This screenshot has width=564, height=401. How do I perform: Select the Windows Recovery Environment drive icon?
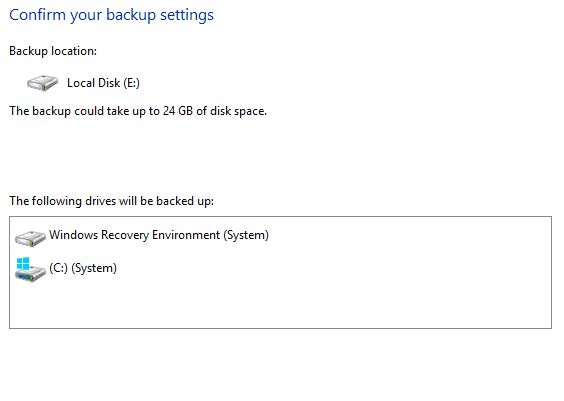pos(30,238)
